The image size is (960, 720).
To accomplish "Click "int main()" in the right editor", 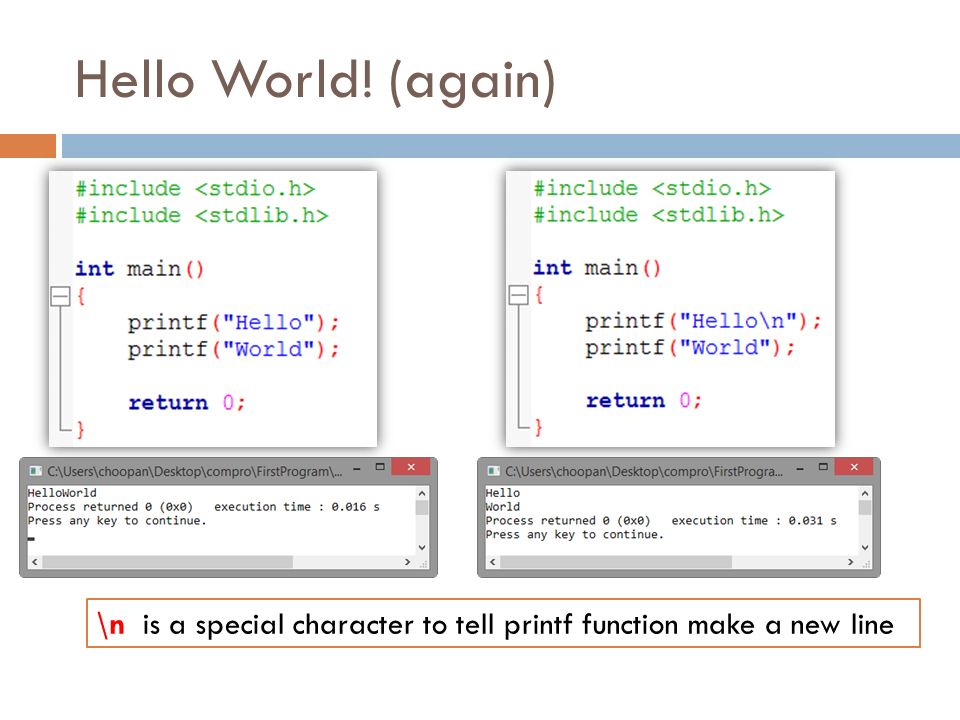I will point(596,268).
